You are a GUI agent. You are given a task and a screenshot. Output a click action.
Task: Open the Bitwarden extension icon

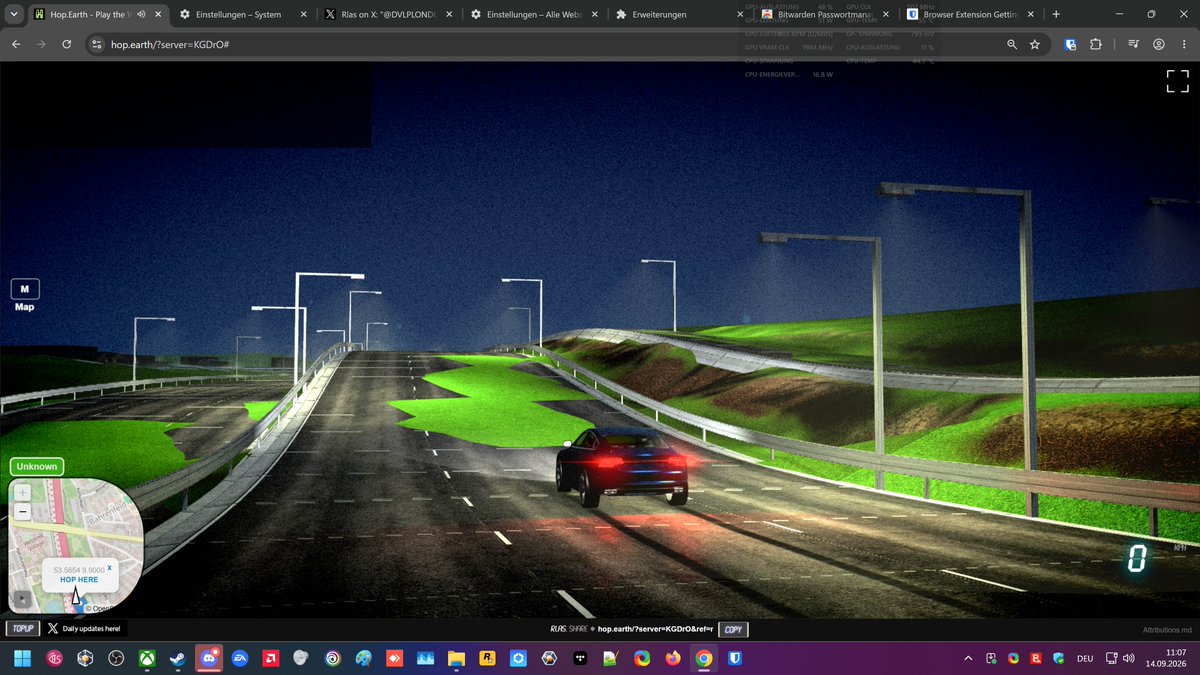(x=1071, y=45)
